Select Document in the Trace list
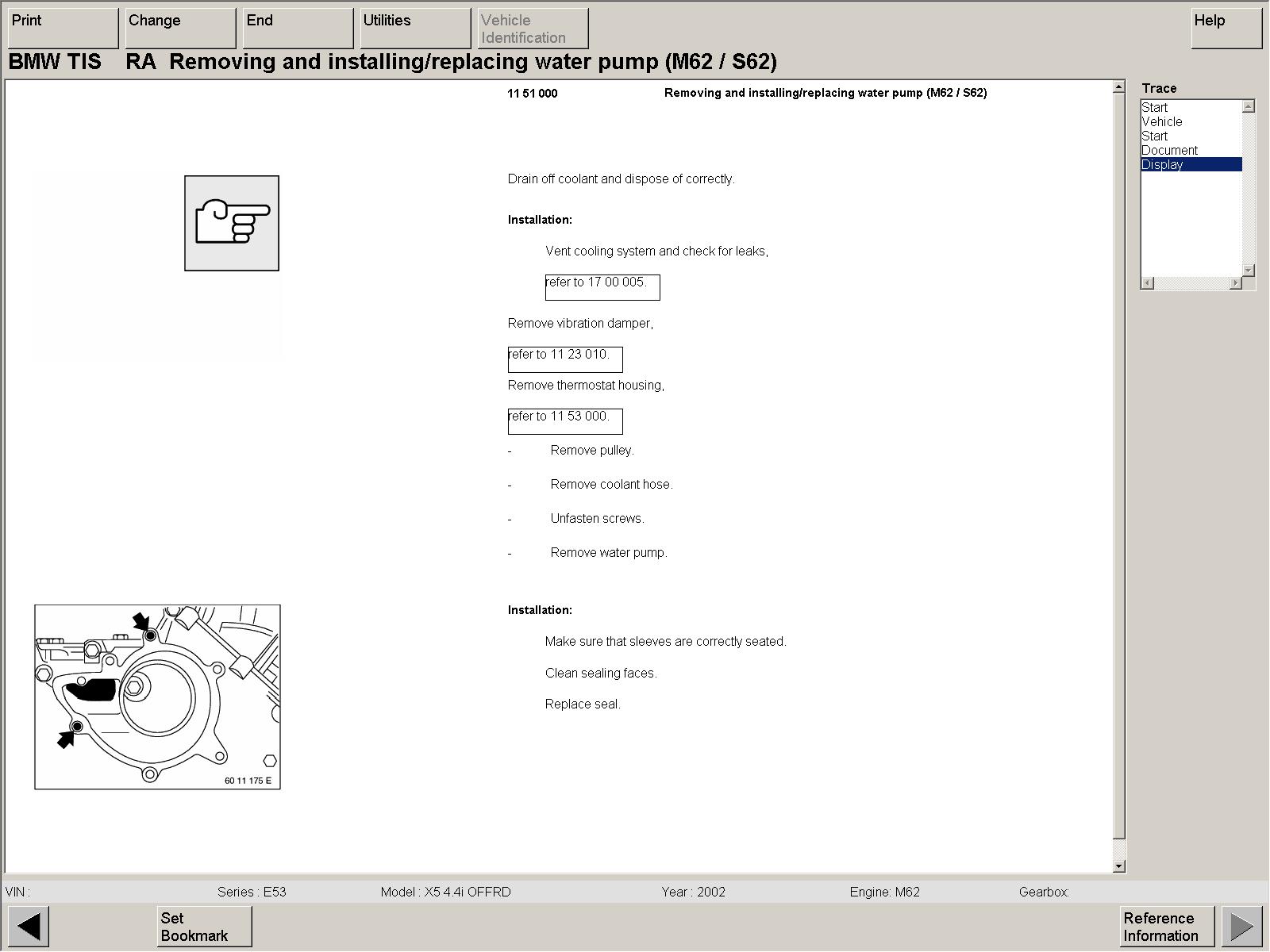The width and height of the screenshot is (1270, 952). click(1169, 151)
